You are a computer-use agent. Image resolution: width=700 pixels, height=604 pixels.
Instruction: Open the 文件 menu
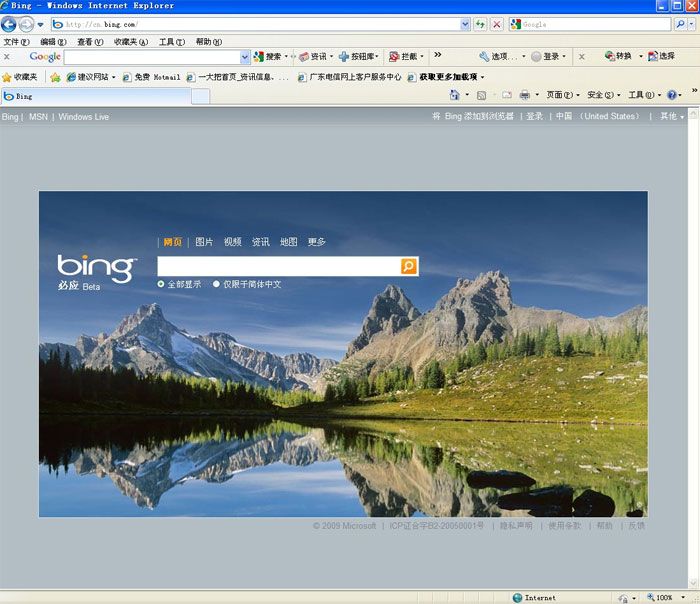tap(17, 42)
